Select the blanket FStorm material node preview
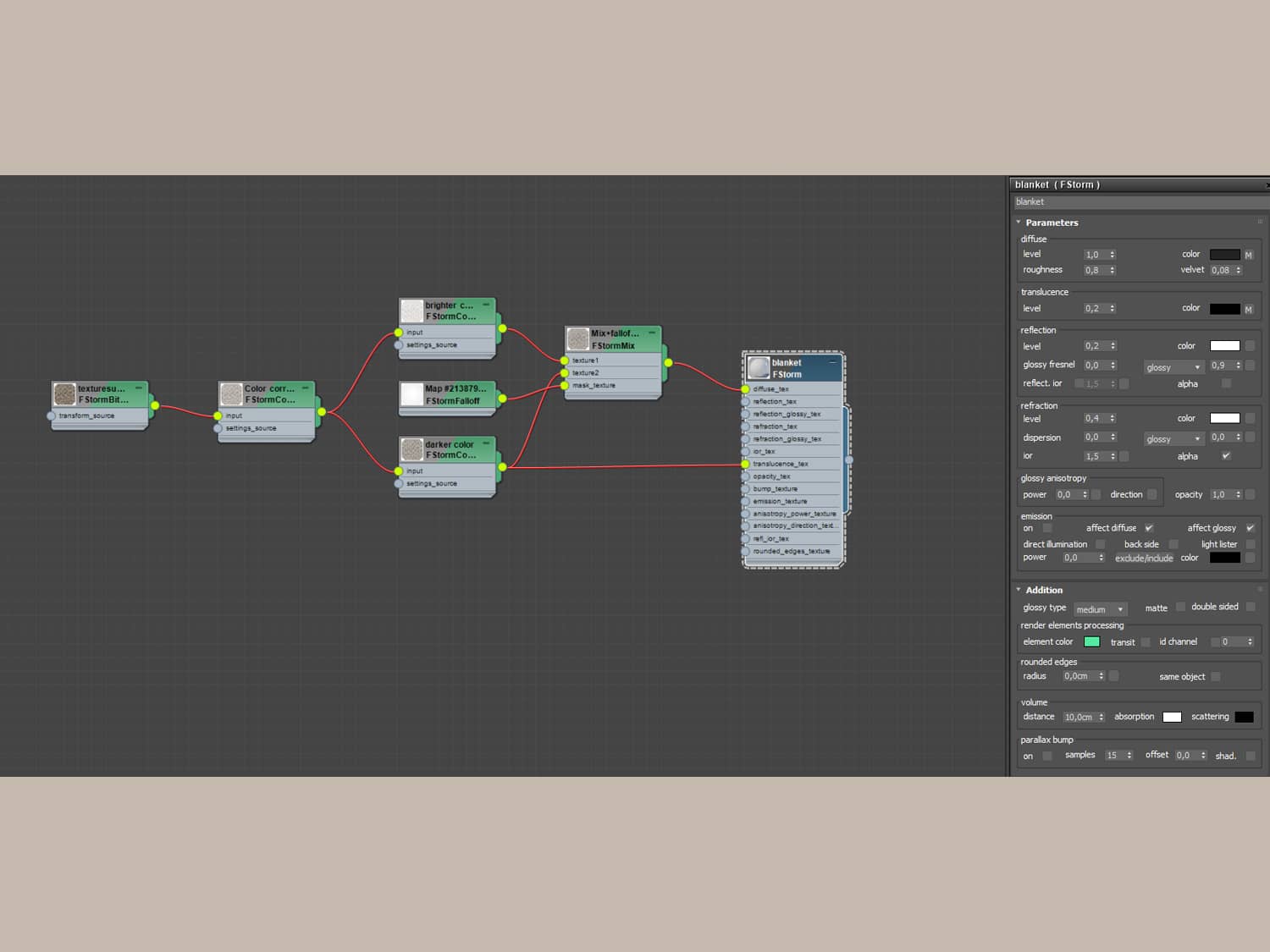This screenshot has width=1270, height=952. (x=759, y=368)
